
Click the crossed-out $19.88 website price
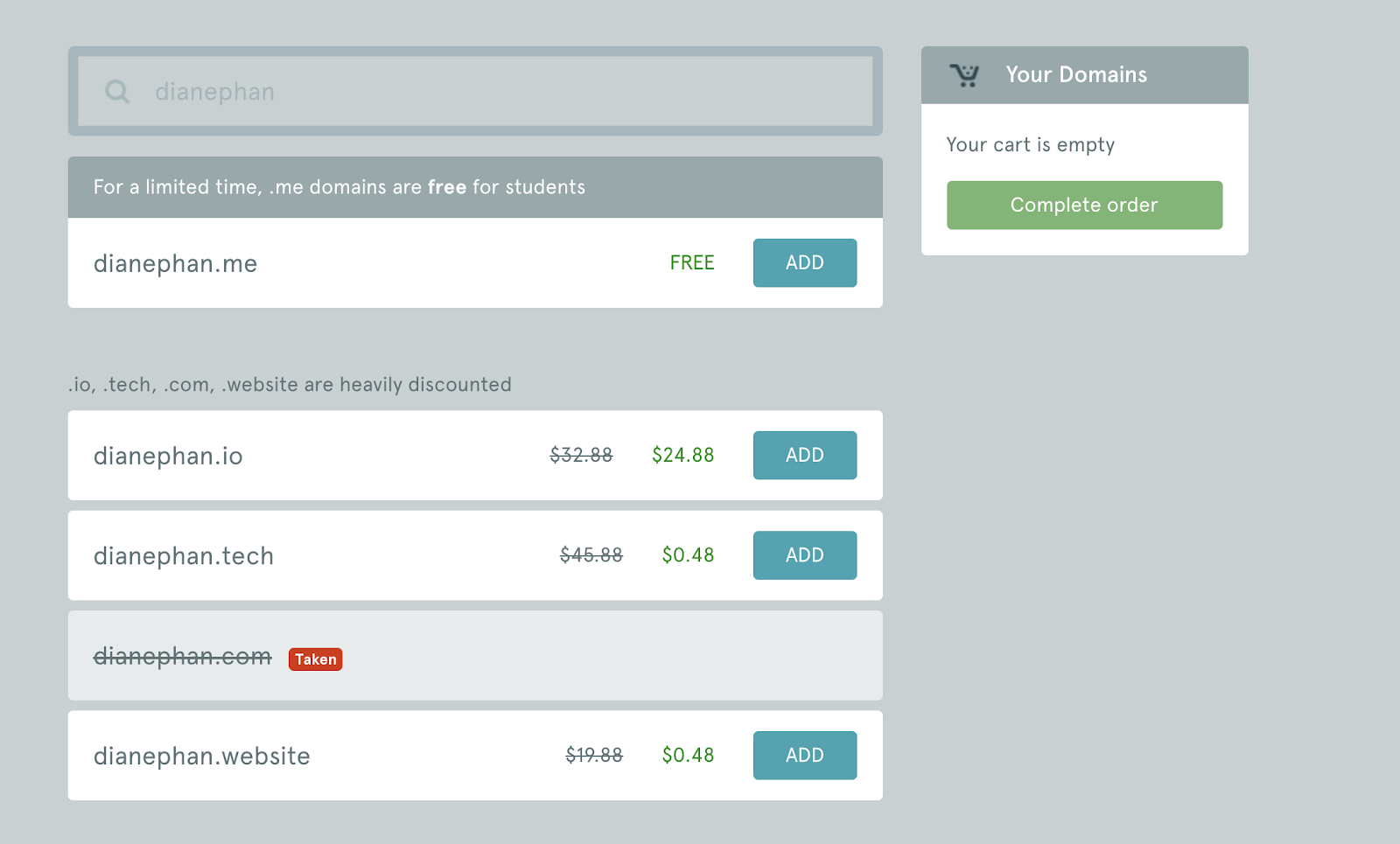pyautogui.click(x=594, y=755)
